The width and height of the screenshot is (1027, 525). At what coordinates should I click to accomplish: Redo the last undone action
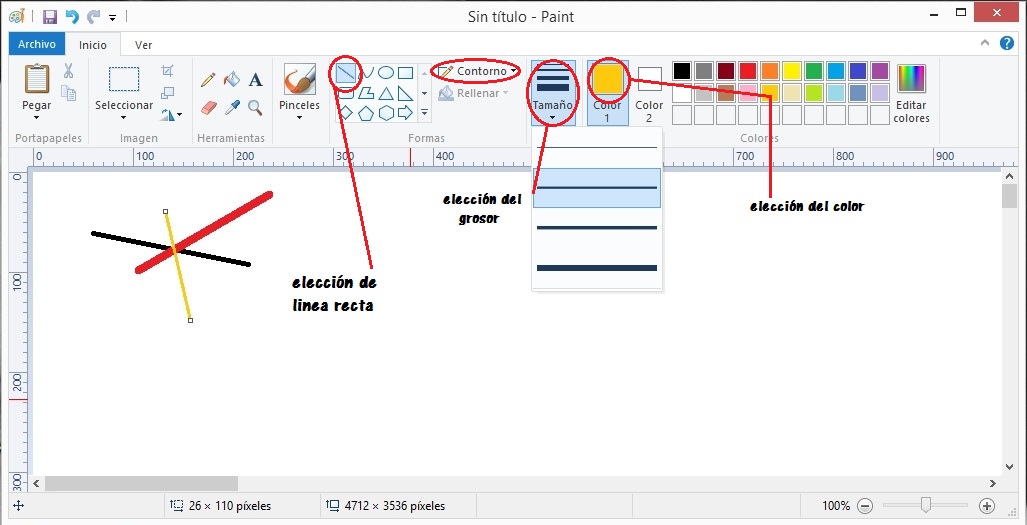coord(94,17)
